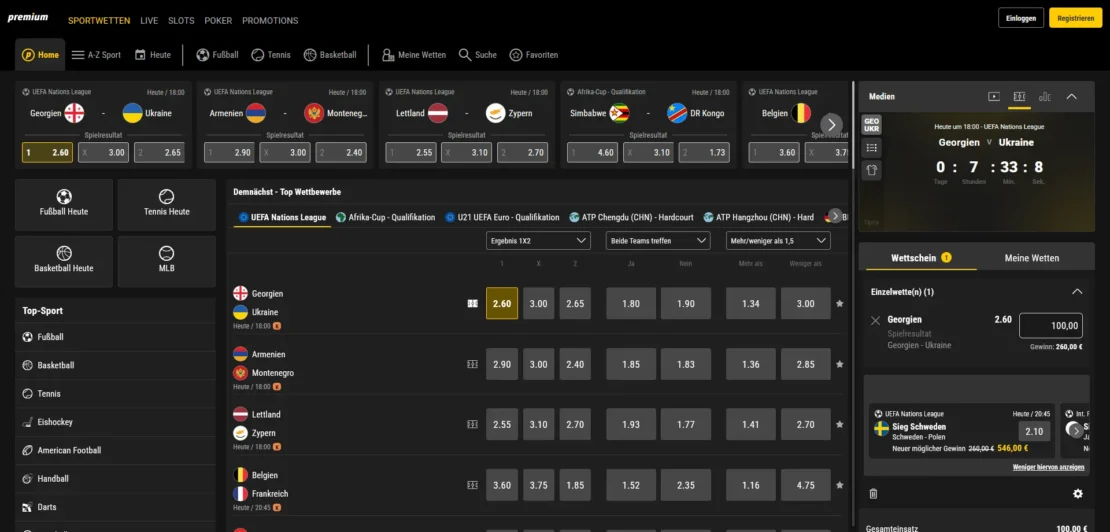
Task: Deselect the highlighted 2.60 odds in Georgien table row
Action: click(502, 303)
